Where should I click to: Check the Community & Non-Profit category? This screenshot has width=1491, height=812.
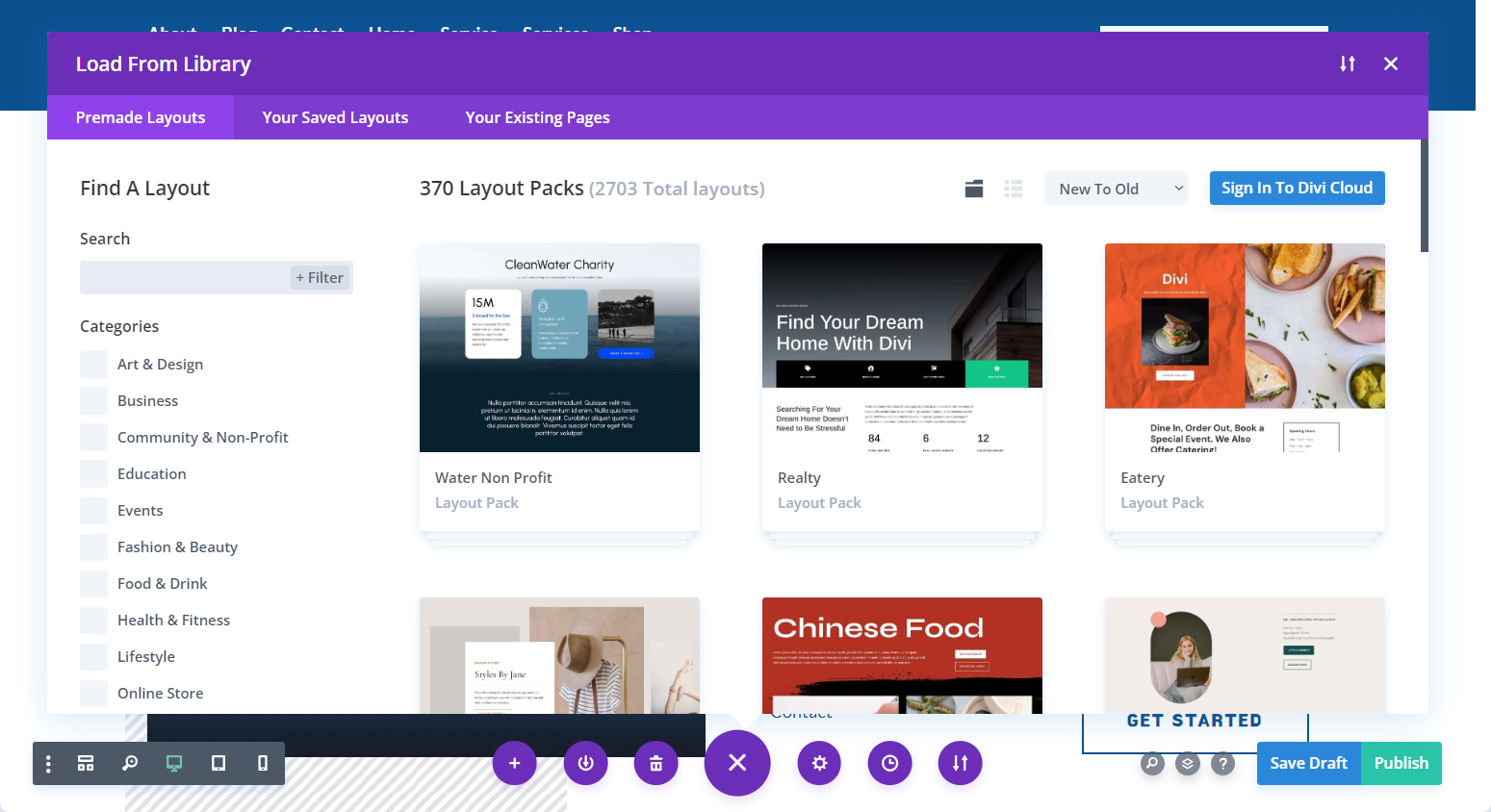(94, 438)
